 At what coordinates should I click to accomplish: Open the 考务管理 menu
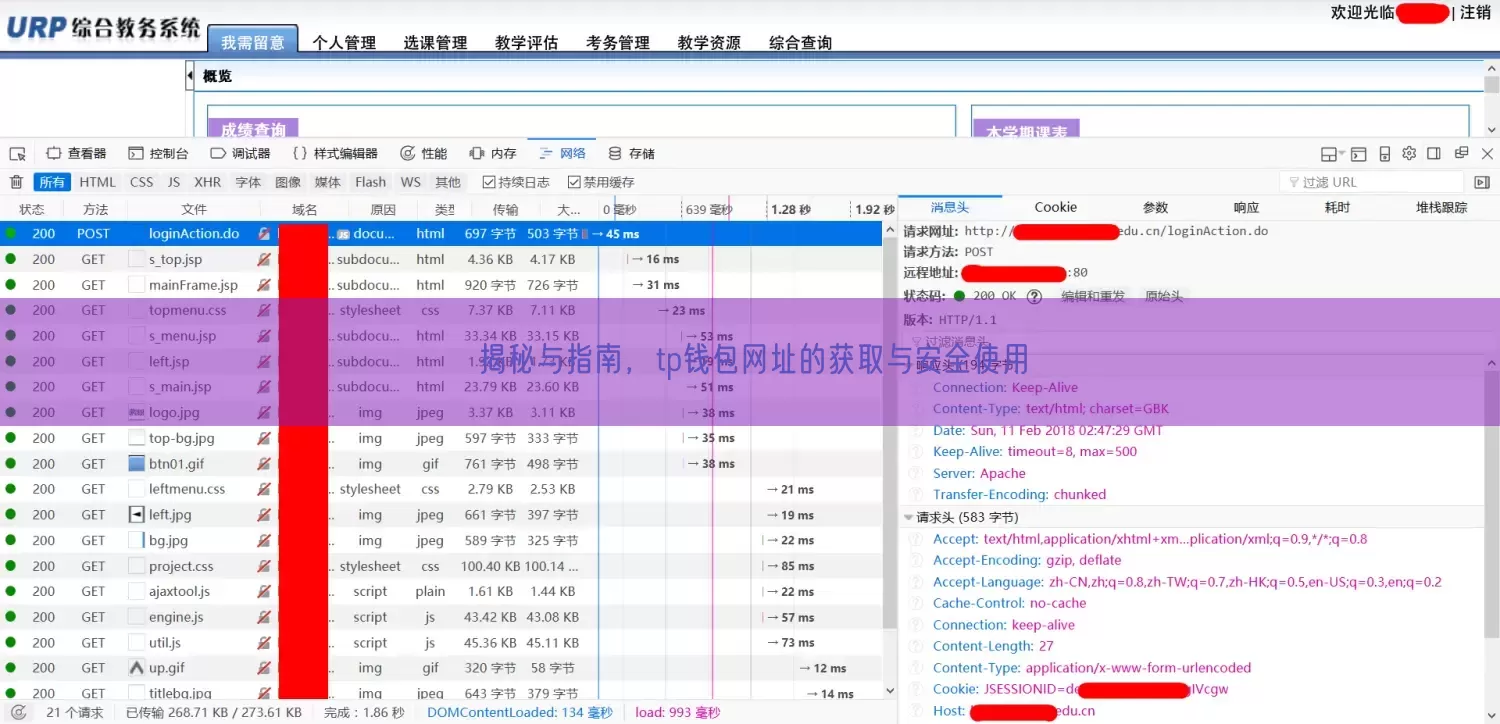tap(618, 43)
